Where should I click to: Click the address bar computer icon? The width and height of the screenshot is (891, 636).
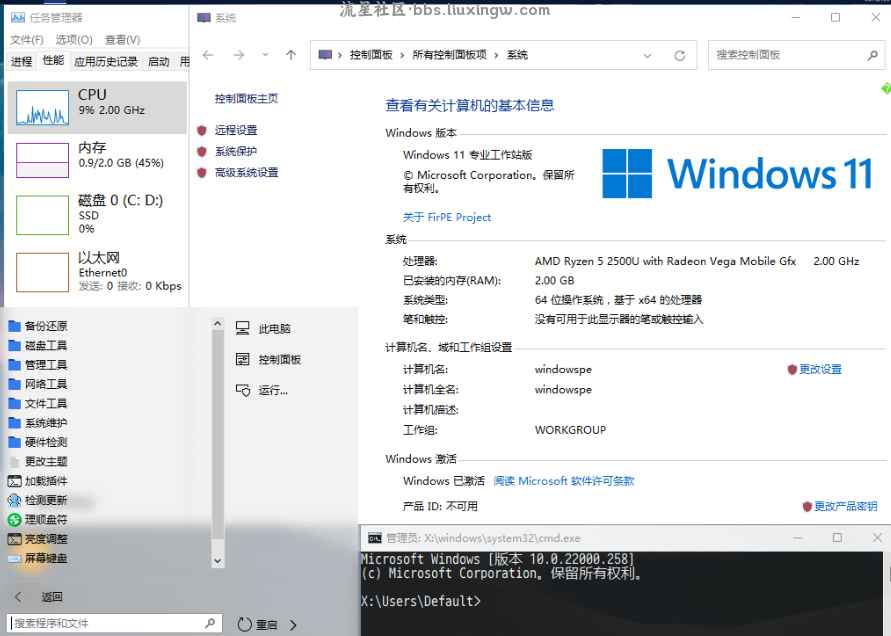click(x=325, y=55)
